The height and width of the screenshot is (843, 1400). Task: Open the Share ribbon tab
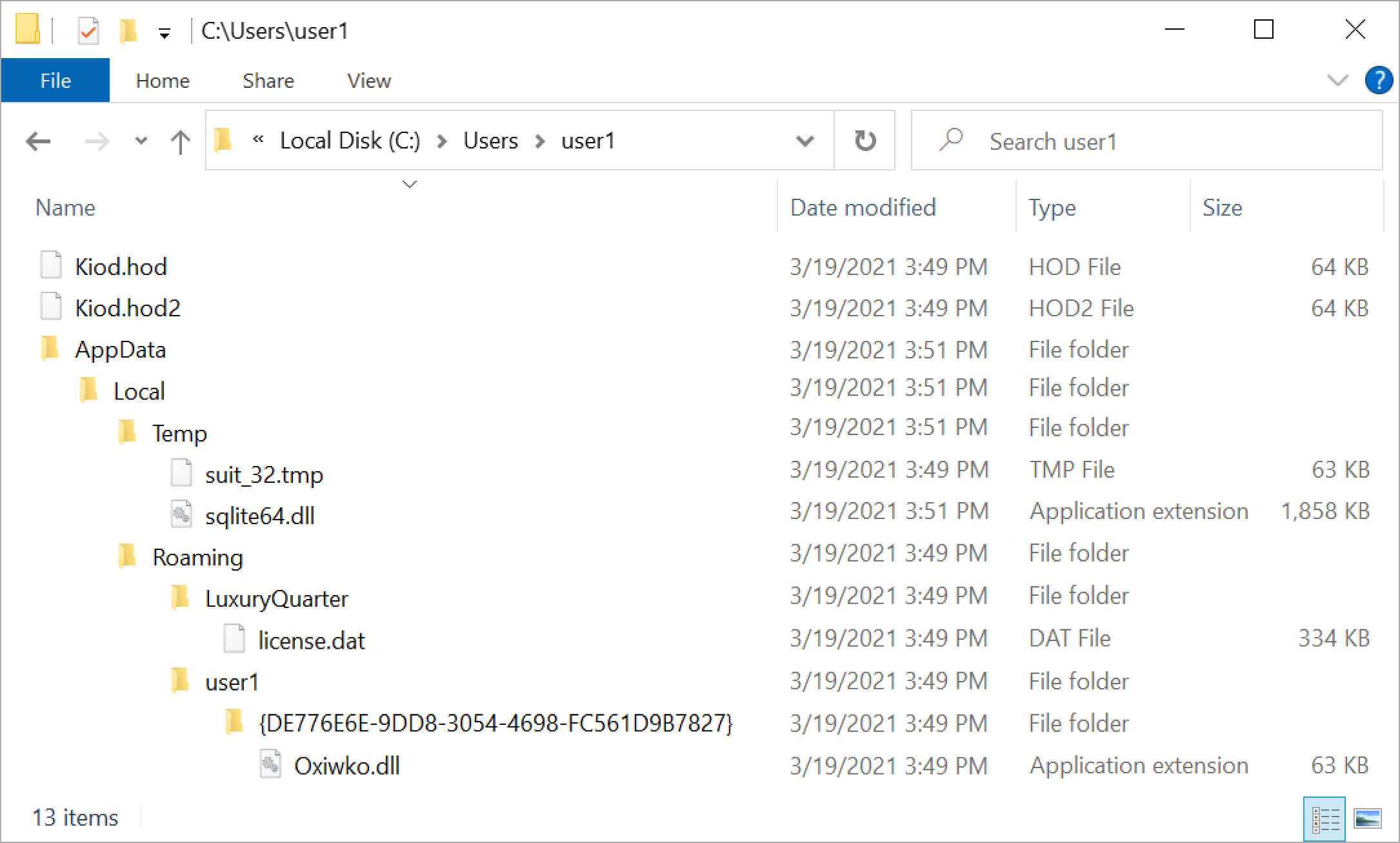click(x=268, y=81)
